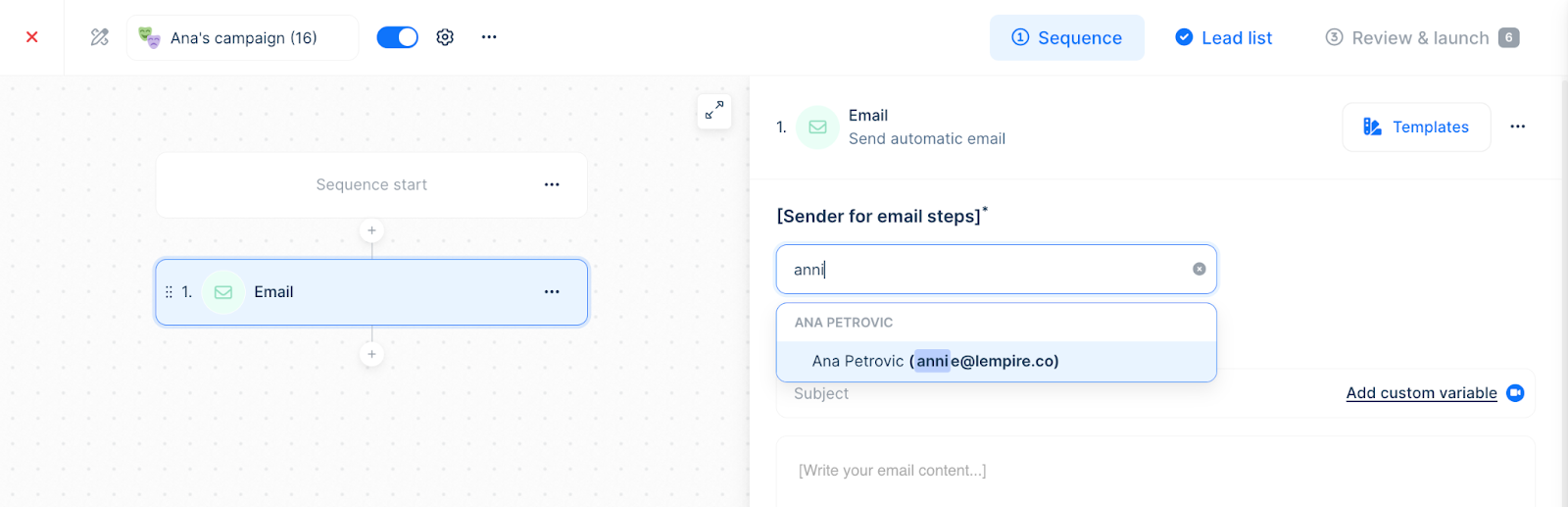Go to Review & launch tab
This screenshot has height=507, width=1568.
1421,38
